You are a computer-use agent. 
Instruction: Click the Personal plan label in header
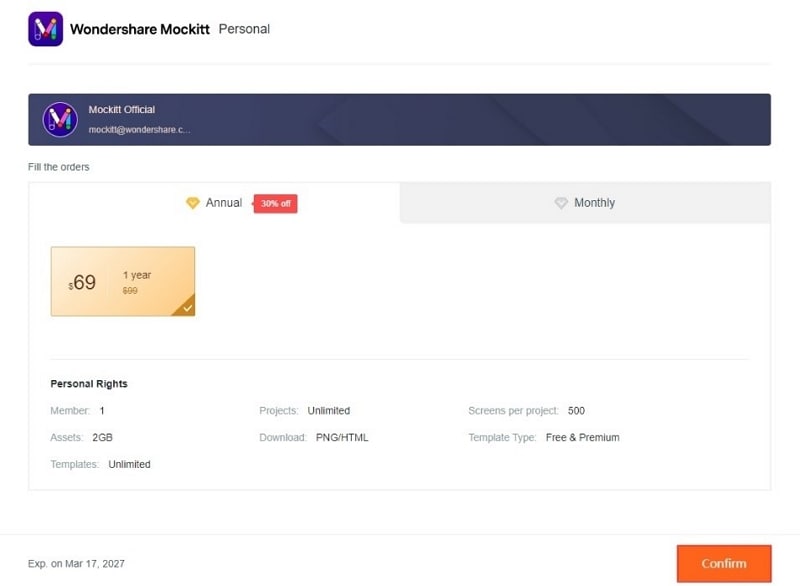pyautogui.click(x=244, y=29)
